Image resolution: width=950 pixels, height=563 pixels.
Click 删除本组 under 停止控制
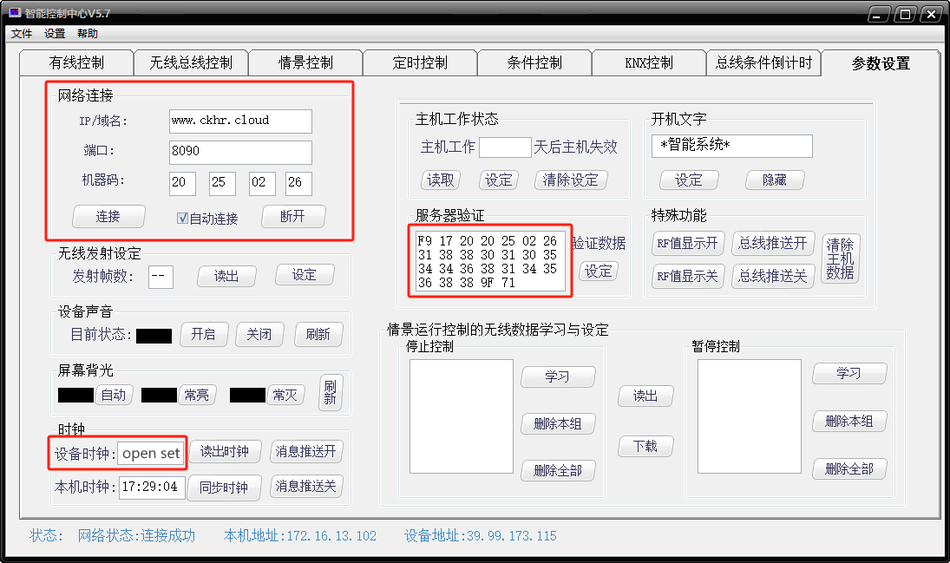click(558, 424)
